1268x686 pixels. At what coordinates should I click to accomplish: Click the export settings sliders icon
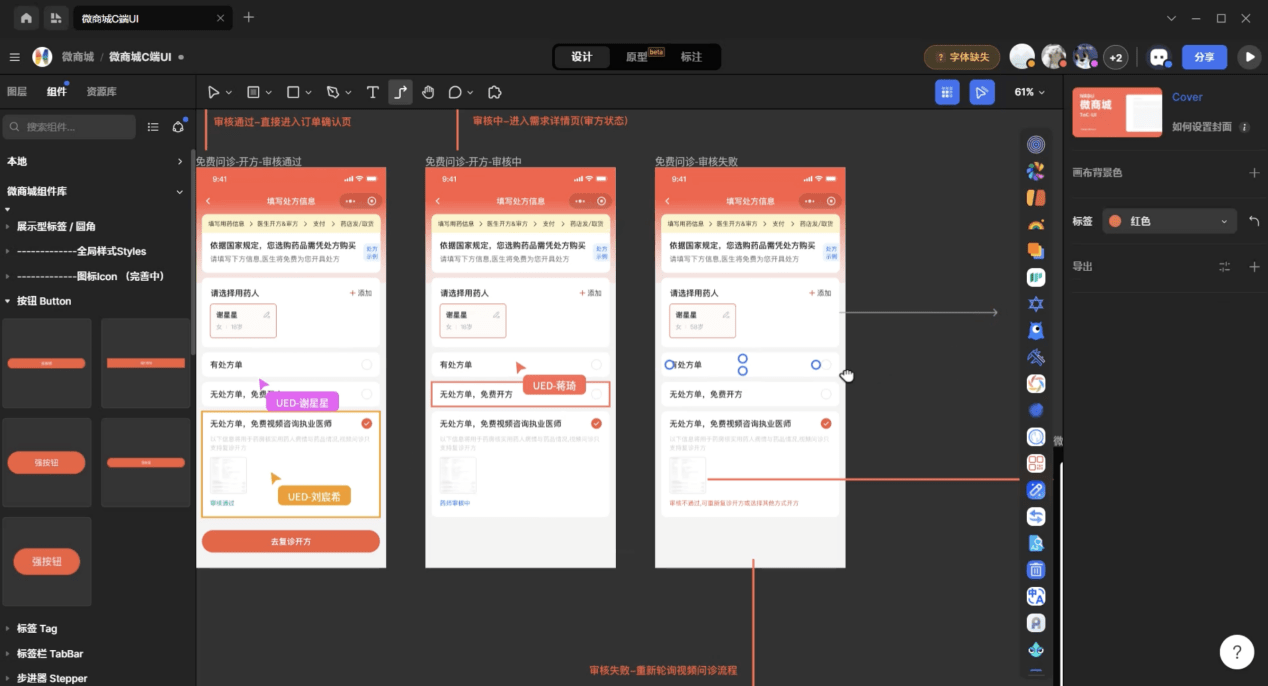(1225, 267)
